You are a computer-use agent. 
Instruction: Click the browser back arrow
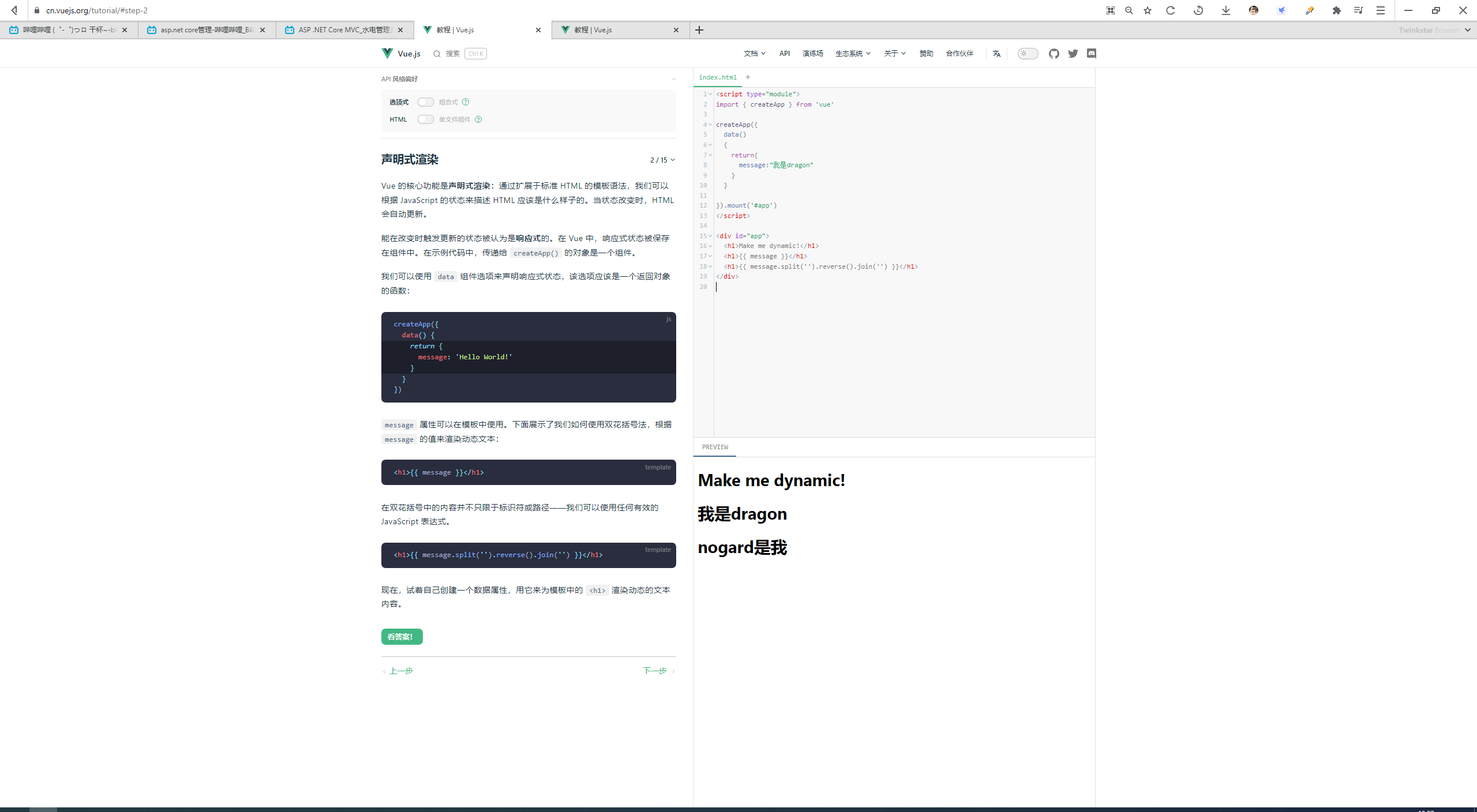[14, 10]
